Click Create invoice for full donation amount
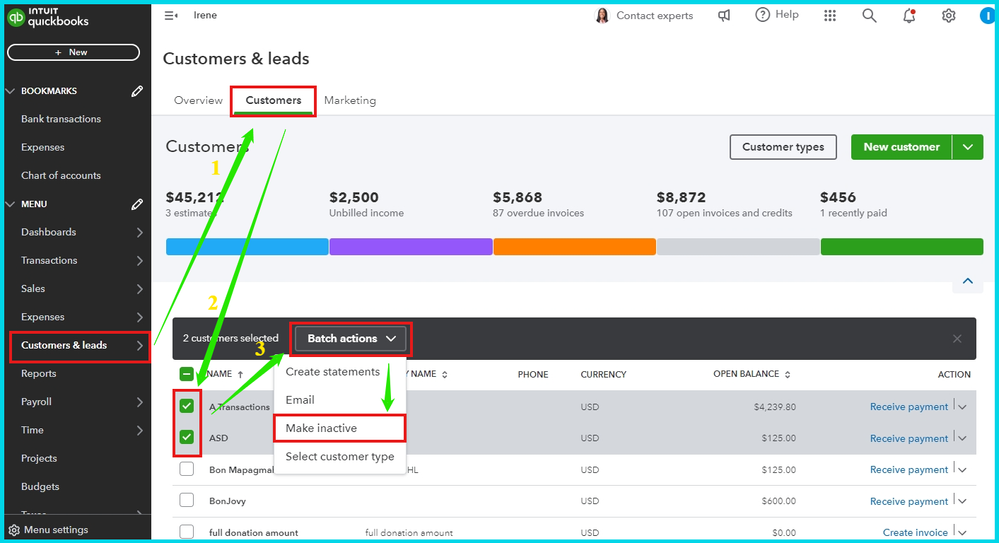 click(915, 532)
